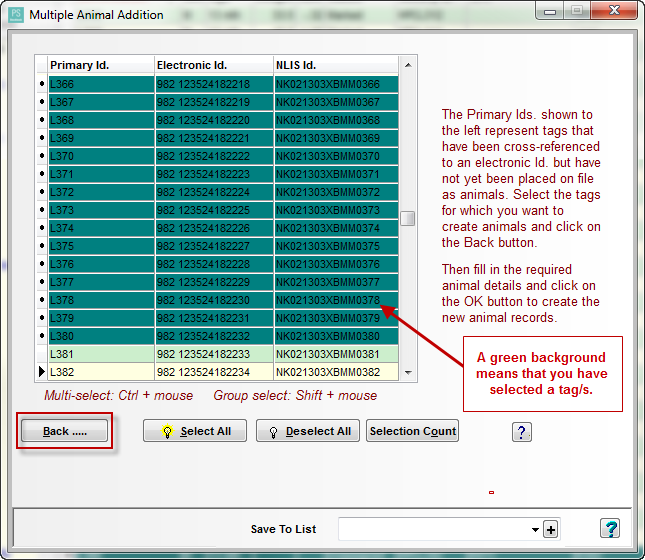Viewport: 645px width, 560px height.
Task: Click the plus icon beside Save To List
Action: click(551, 529)
